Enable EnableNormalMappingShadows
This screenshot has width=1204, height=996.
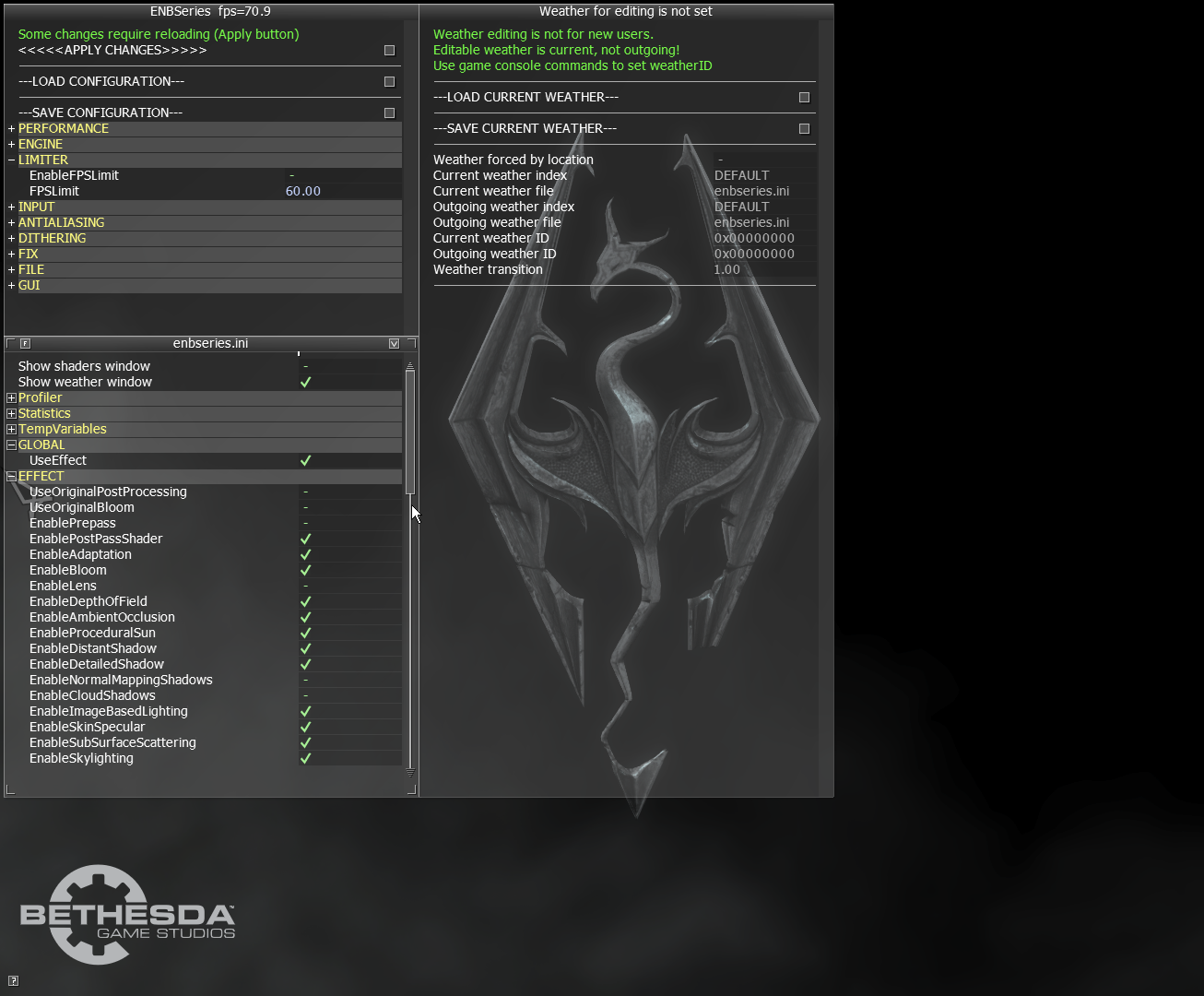coord(350,680)
